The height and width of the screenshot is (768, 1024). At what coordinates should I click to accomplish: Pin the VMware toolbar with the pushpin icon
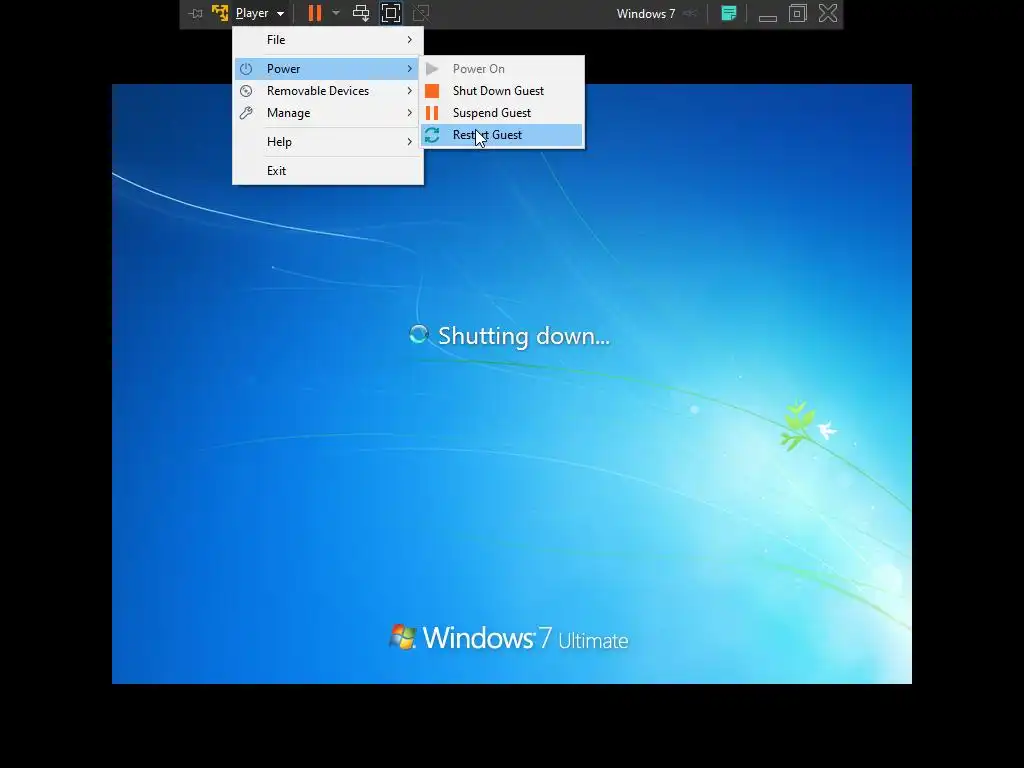point(195,13)
